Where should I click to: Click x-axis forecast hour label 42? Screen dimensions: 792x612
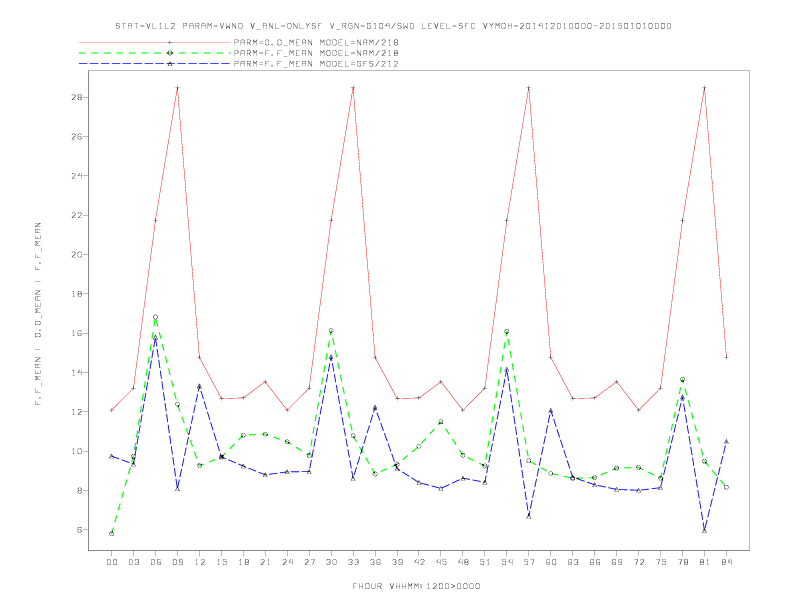419,562
